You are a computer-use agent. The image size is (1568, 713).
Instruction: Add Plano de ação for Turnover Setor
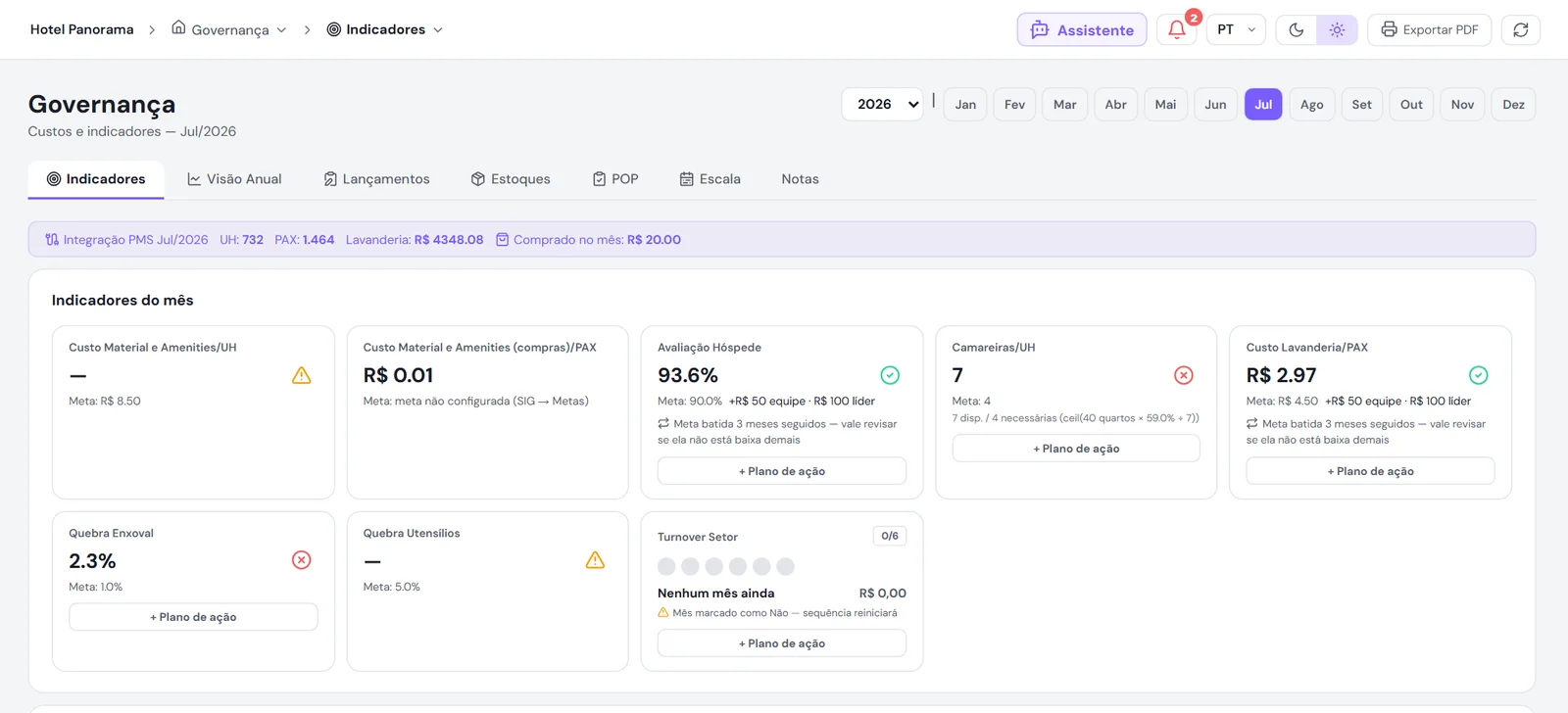782,643
